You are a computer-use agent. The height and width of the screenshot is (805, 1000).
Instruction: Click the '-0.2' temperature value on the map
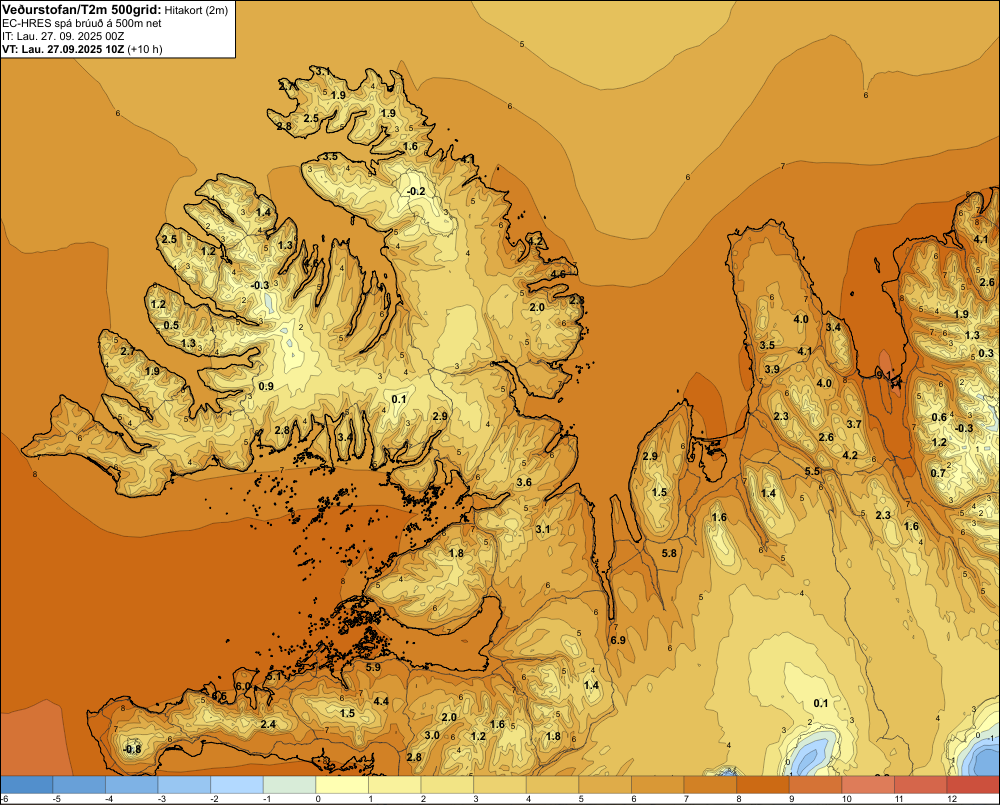pos(416,191)
